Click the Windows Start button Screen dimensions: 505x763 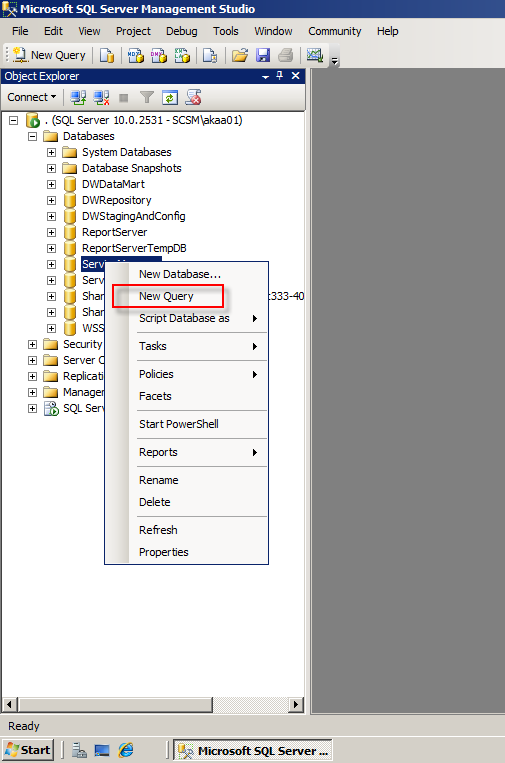[x=28, y=750]
